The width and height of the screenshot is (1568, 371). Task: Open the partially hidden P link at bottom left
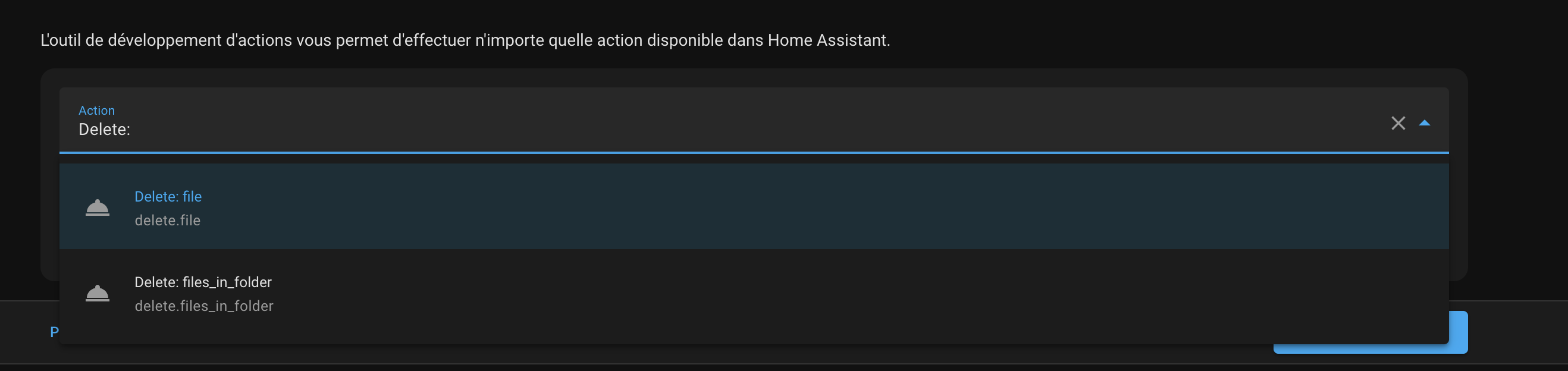54,332
